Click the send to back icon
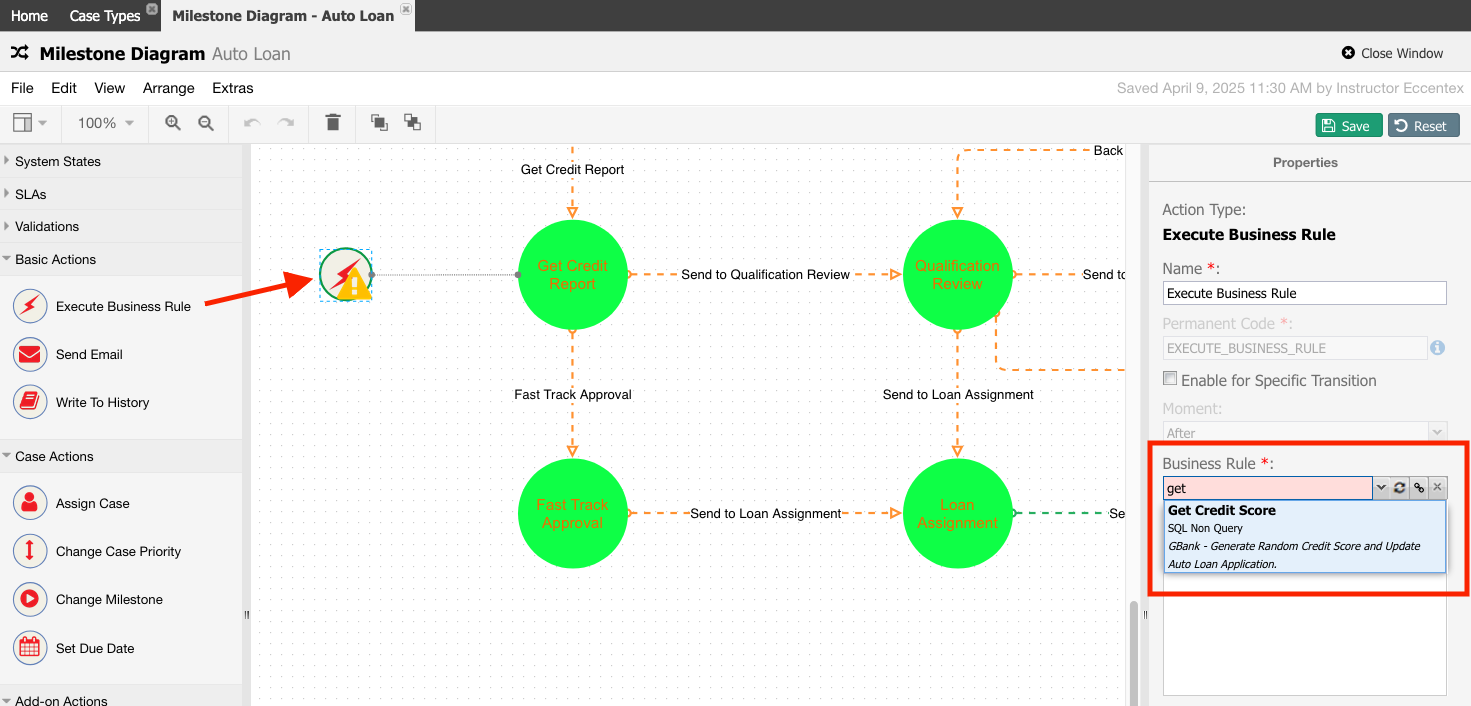The height and width of the screenshot is (706, 1471). point(412,122)
